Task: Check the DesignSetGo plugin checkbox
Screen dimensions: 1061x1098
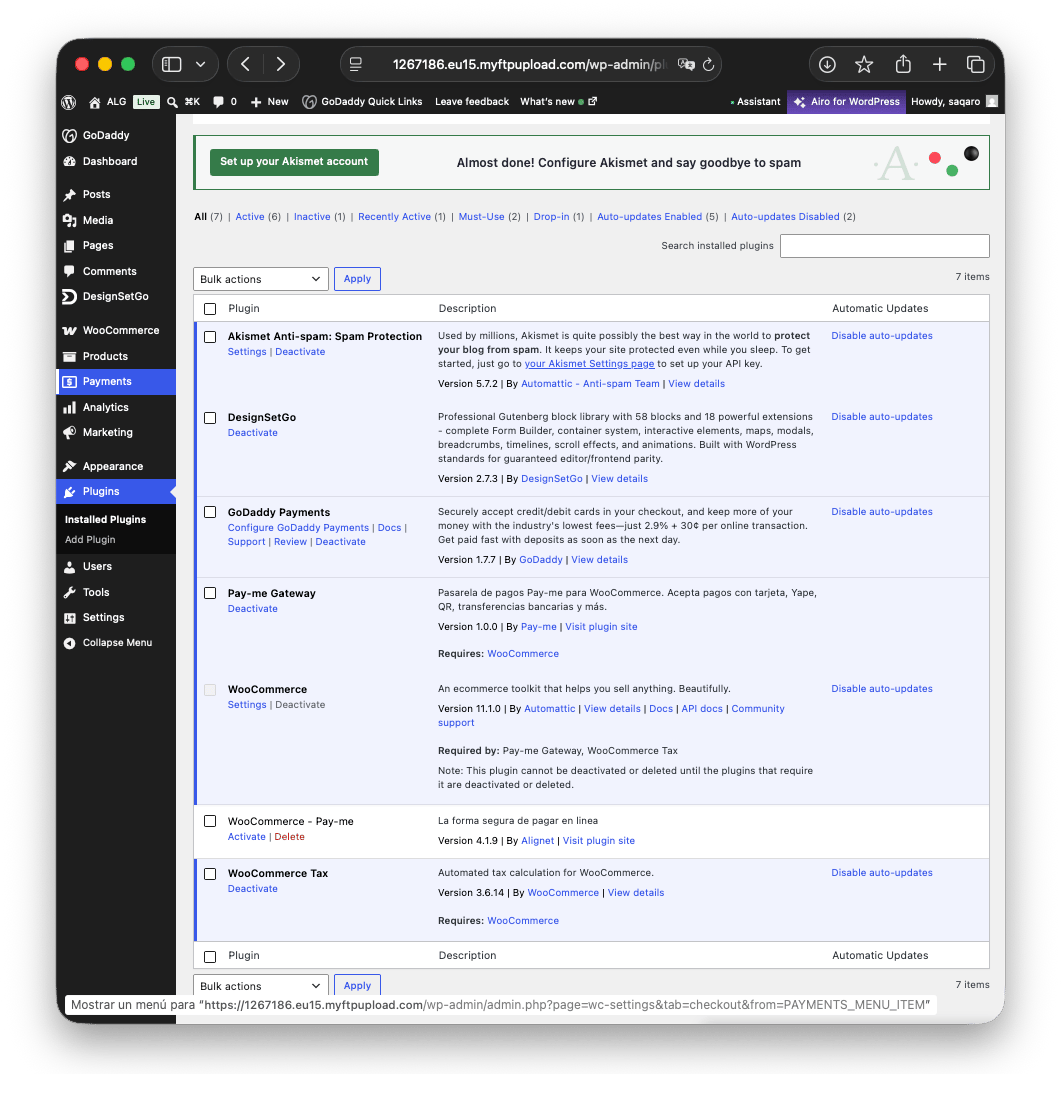Action: click(210, 418)
